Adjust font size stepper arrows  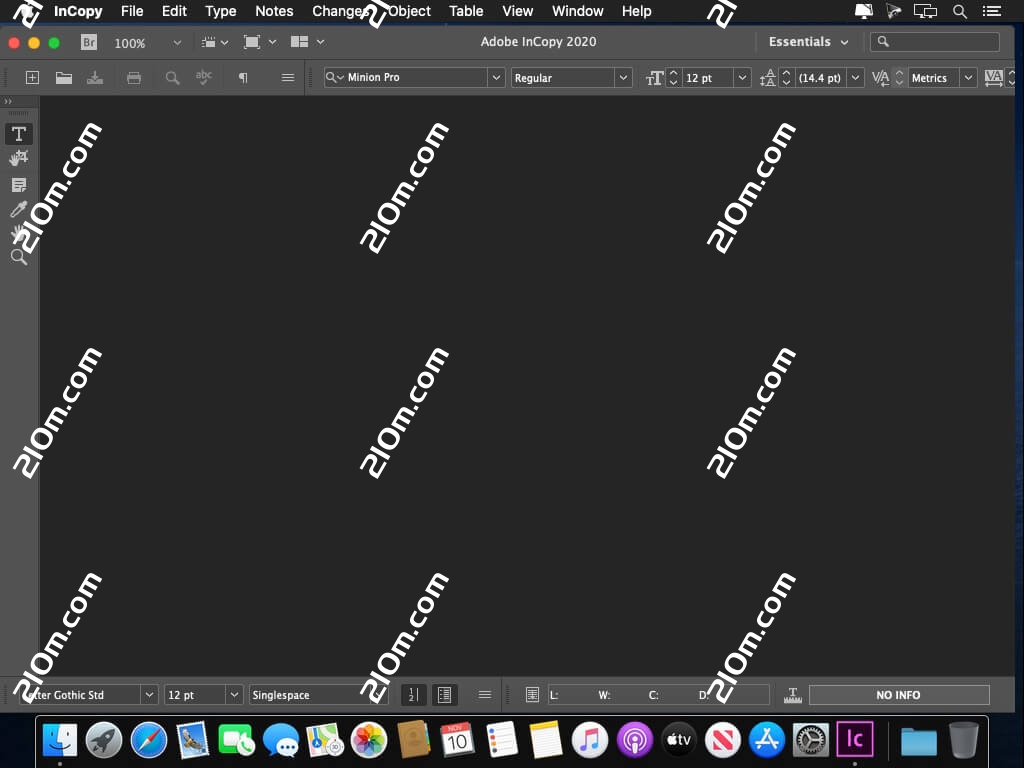coord(673,78)
